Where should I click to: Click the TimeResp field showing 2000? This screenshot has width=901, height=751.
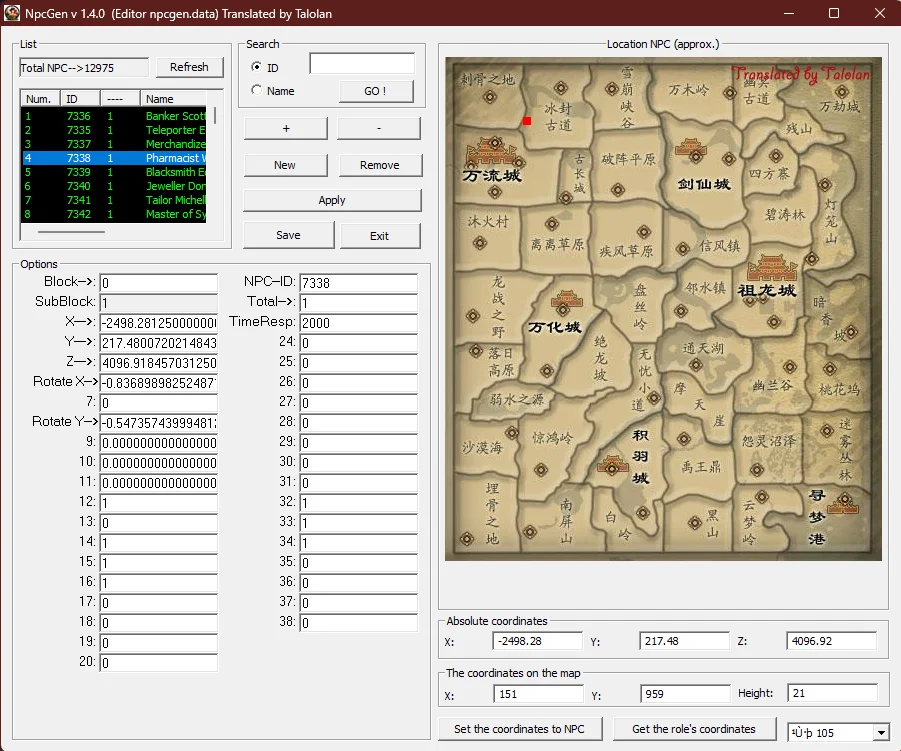[x=359, y=323]
